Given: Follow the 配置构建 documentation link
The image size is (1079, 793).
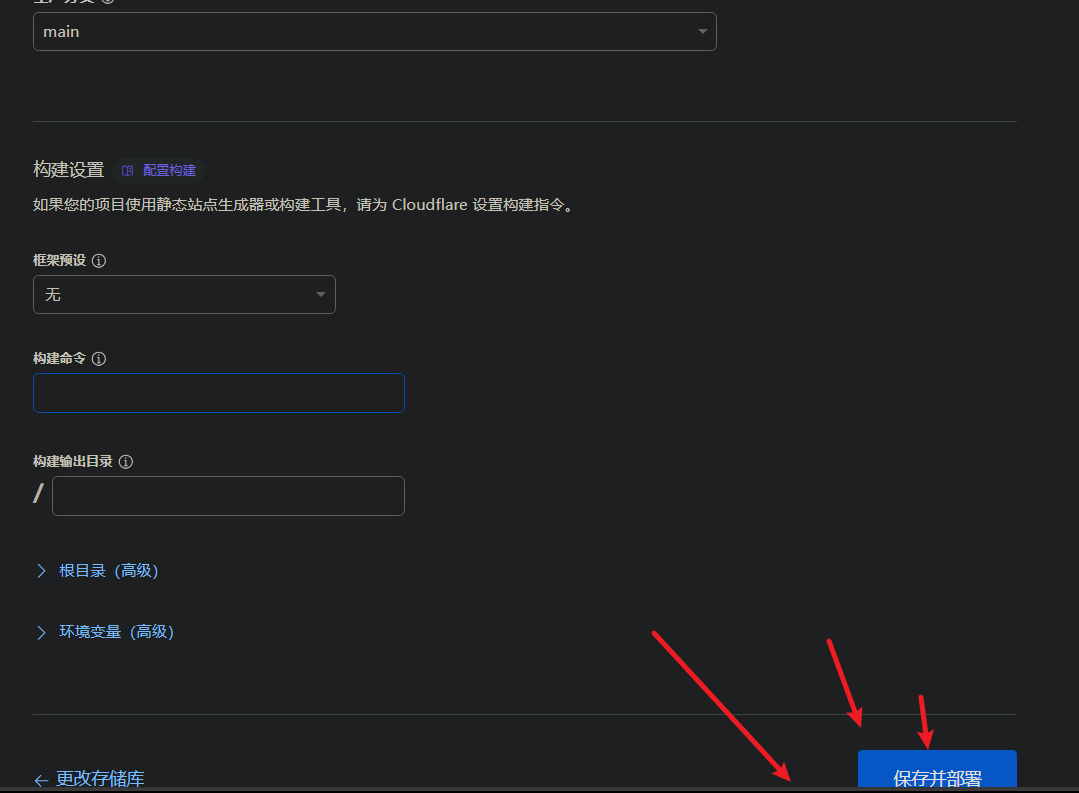Looking at the screenshot, I should click(x=169, y=171).
